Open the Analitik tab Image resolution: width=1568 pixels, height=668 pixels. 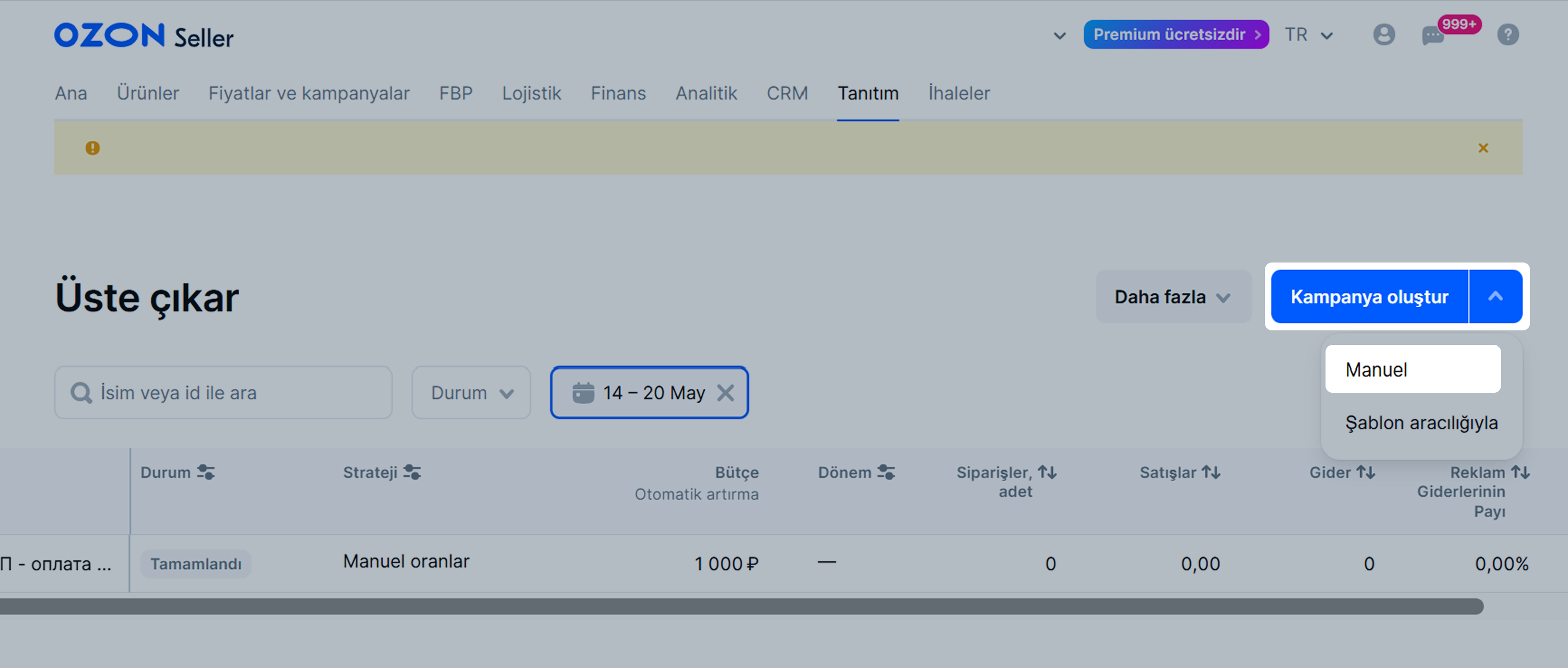coord(706,93)
